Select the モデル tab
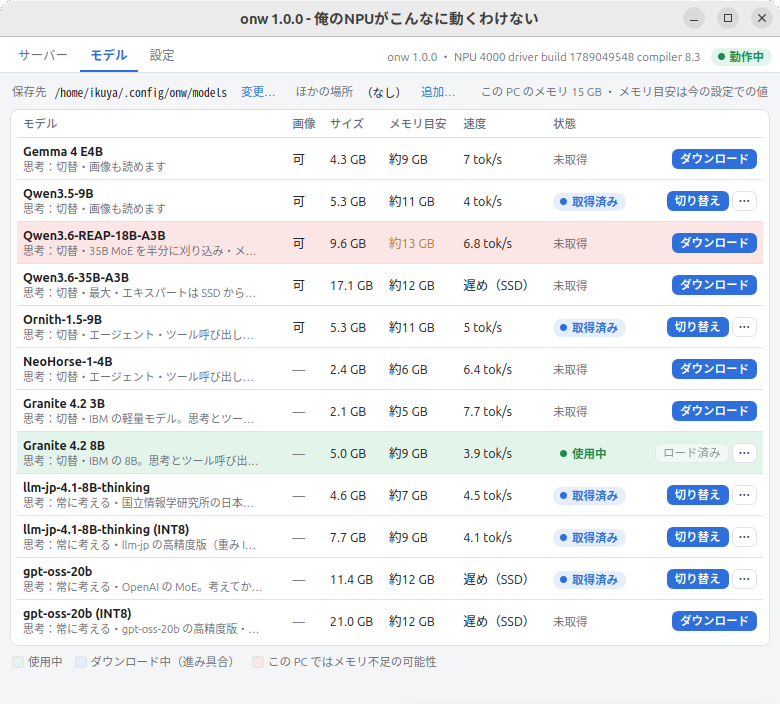Viewport: 780px width, 704px height. click(109, 55)
